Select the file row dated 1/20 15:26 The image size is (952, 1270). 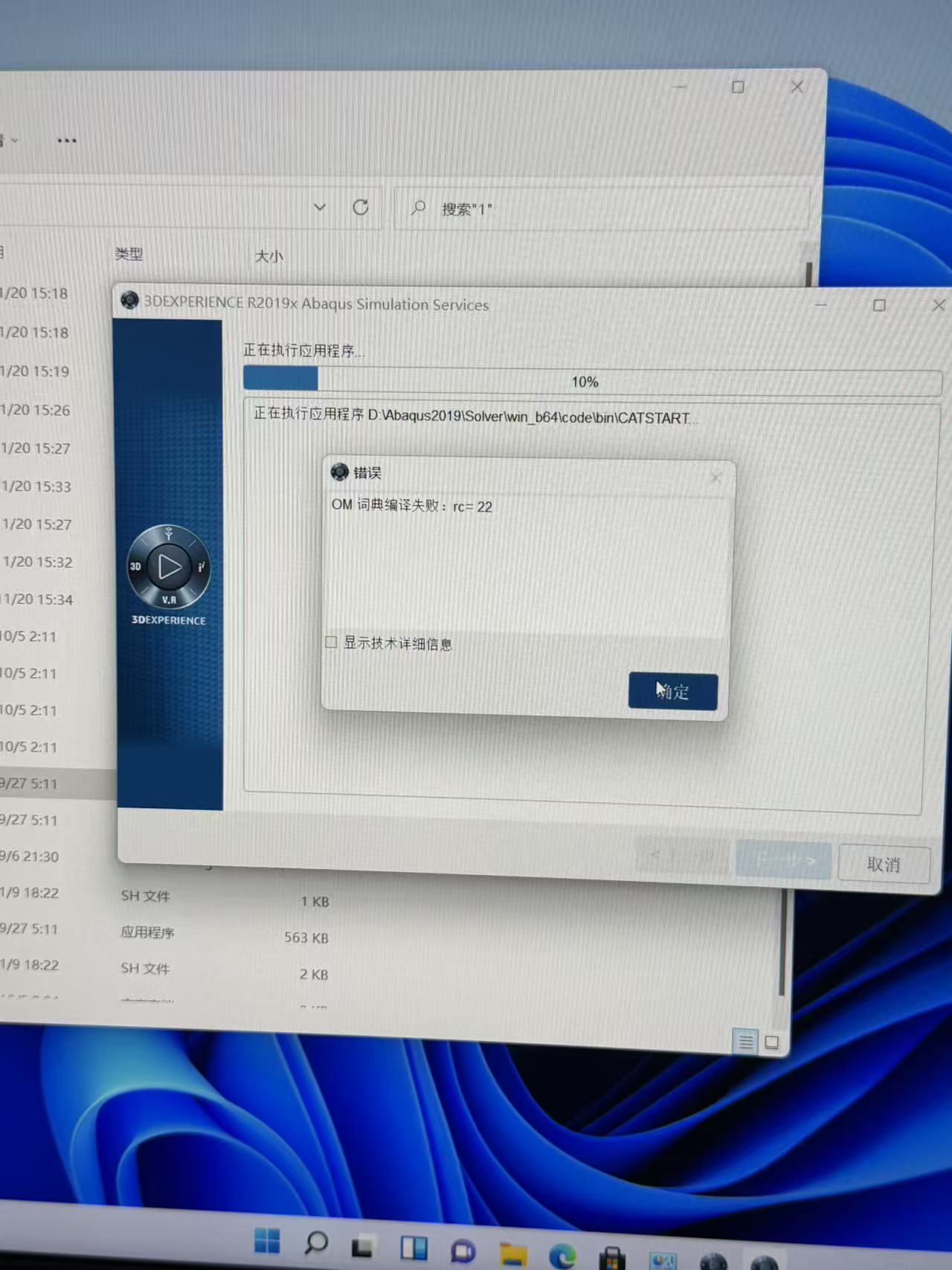pyautogui.click(x=36, y=410)
